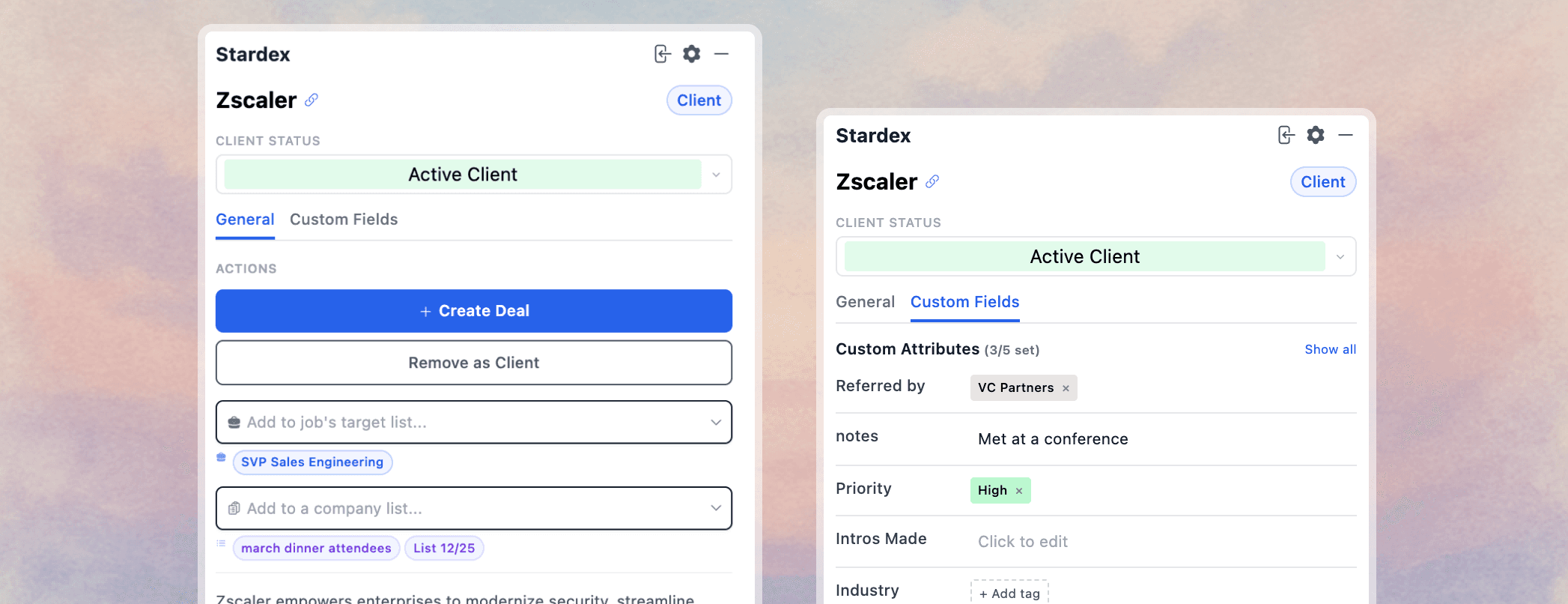Image resolution: width=1568 pixels, height=604 pixels.
Task: Open the gear settings on the right Stardex panel
Action: click(1316, 135)
